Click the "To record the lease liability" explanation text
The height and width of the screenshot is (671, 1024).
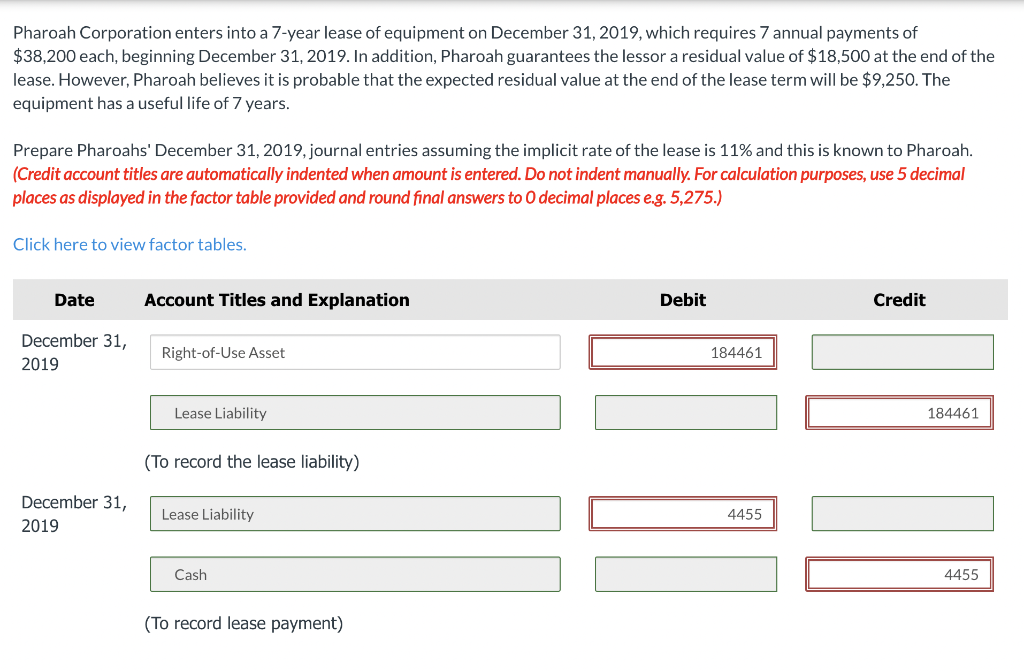coord(251,462)
